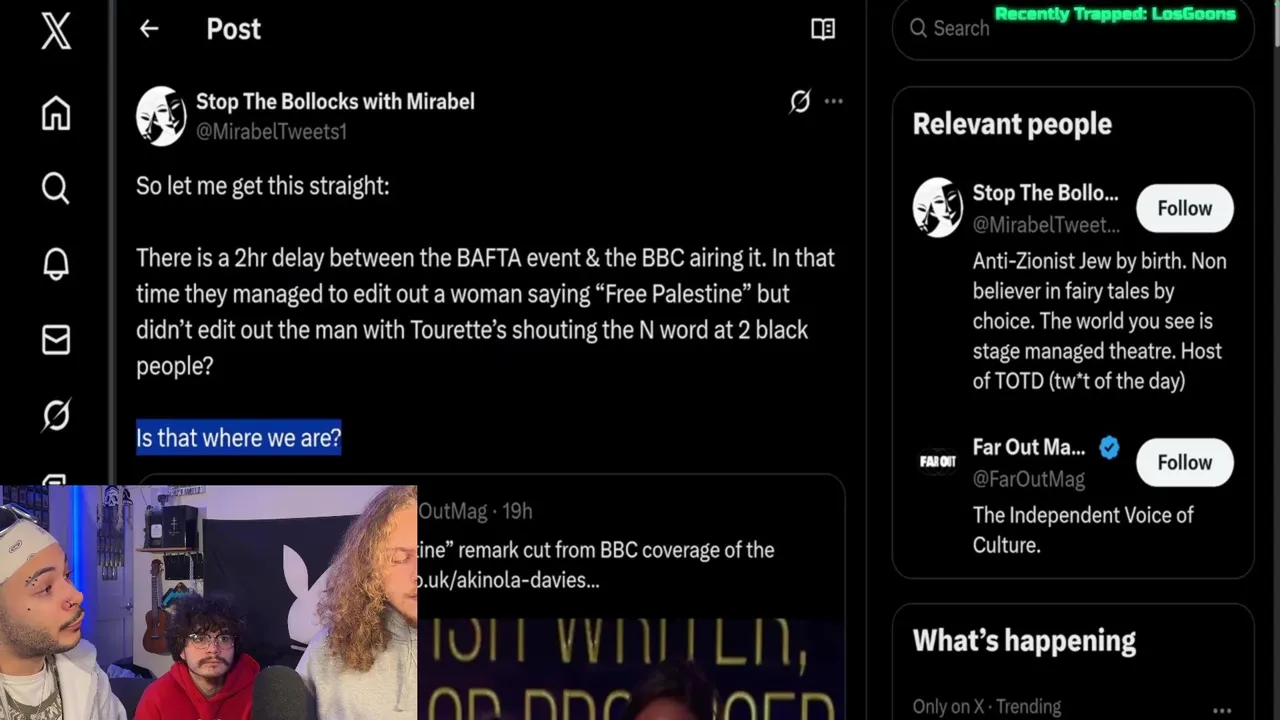The image size is (1280, 720).
Task: Click the Post page title
Action: click(233, 29)
